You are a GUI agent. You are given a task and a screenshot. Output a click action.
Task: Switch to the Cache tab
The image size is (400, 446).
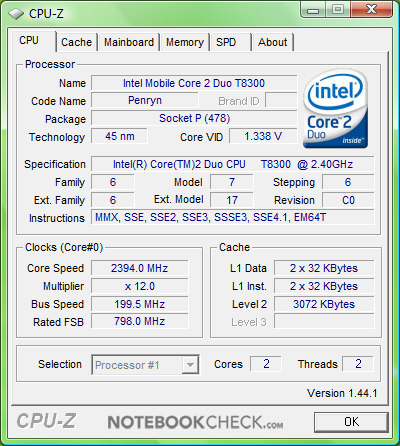(76, 42)
